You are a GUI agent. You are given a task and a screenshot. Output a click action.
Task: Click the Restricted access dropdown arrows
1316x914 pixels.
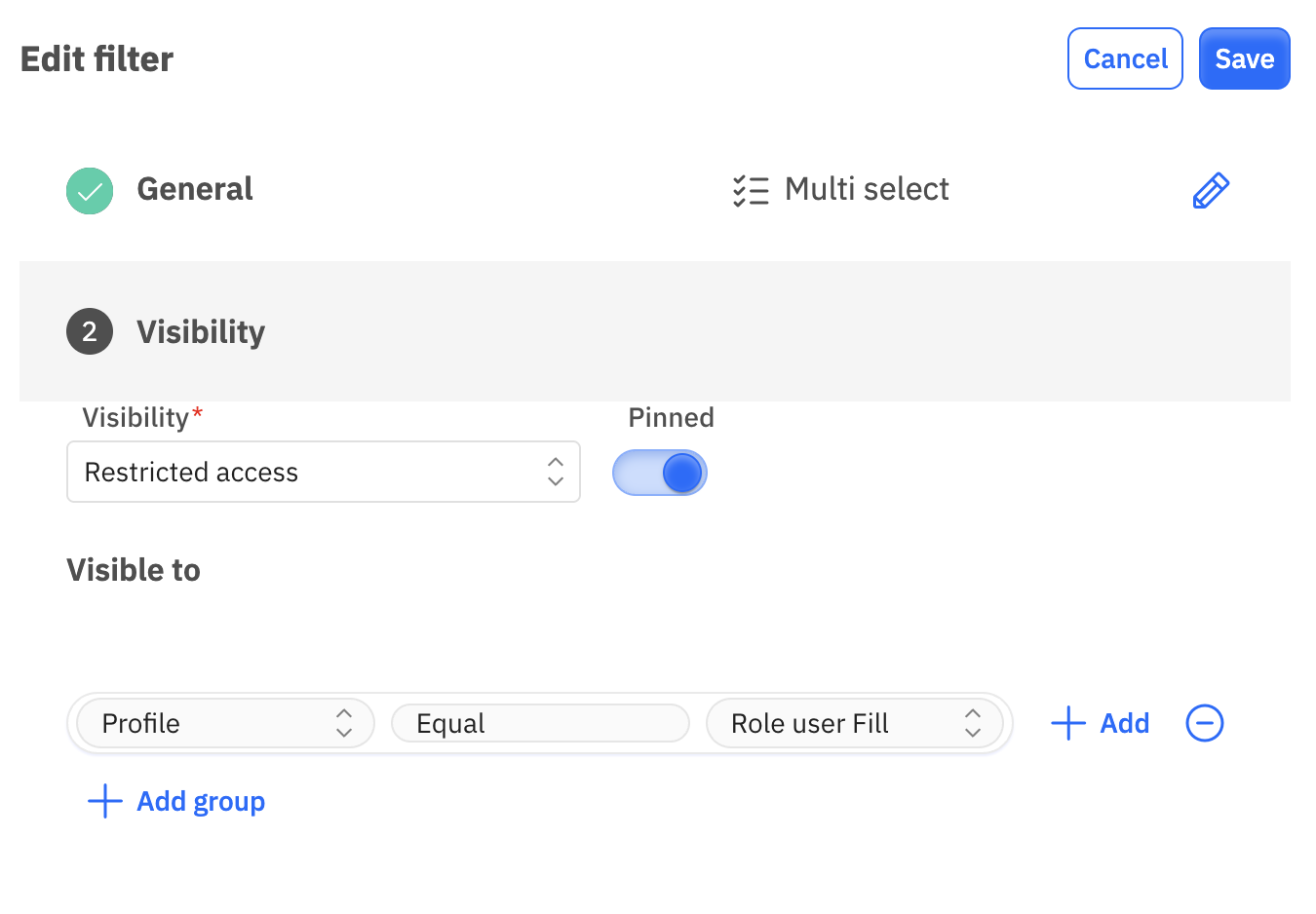click(556, 472)
